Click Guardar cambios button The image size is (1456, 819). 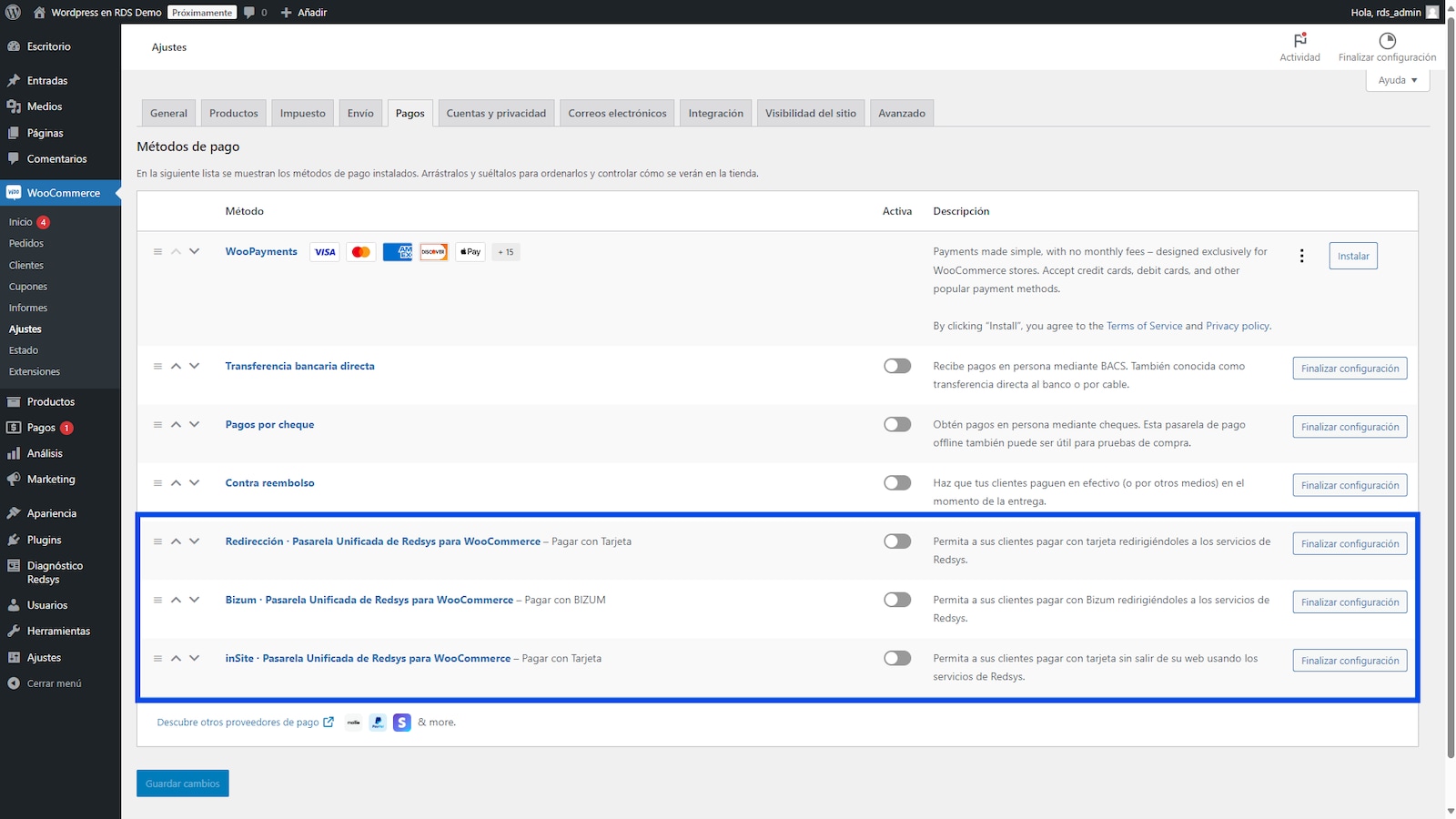pyautogui.click(x=183, y=784)
